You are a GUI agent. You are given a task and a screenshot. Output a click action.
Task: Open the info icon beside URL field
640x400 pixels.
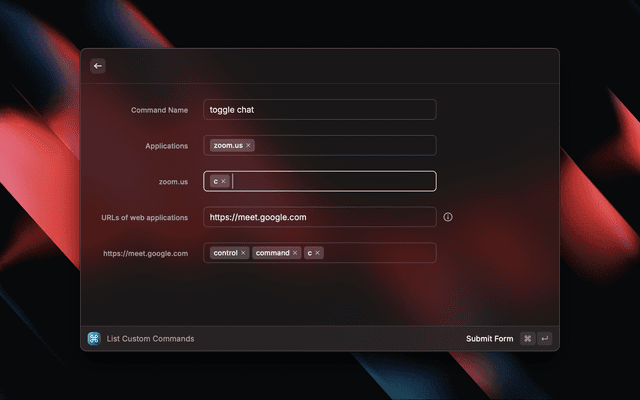coord(448,217)
